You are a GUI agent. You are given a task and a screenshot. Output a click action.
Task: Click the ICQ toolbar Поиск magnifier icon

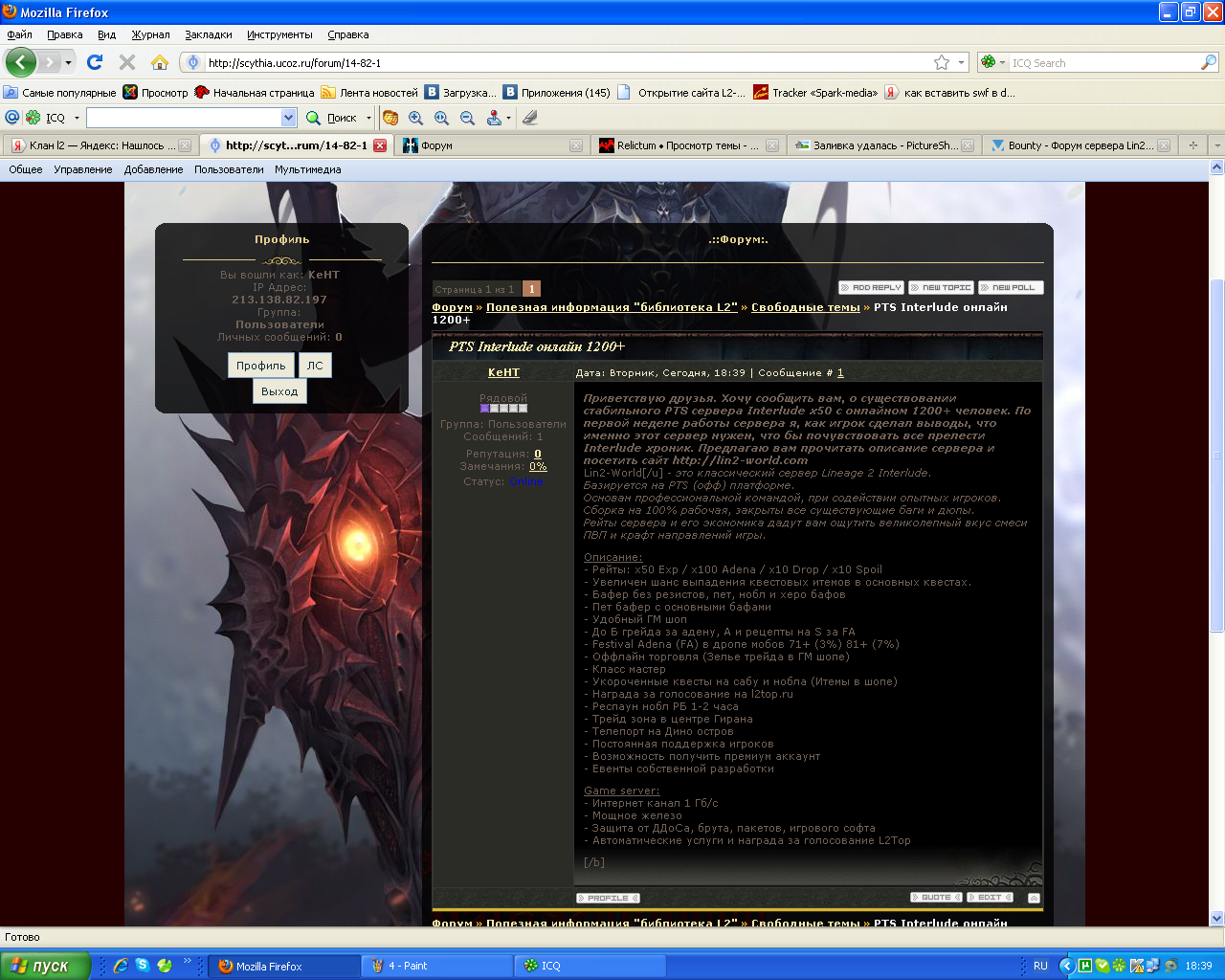point(313,118)
